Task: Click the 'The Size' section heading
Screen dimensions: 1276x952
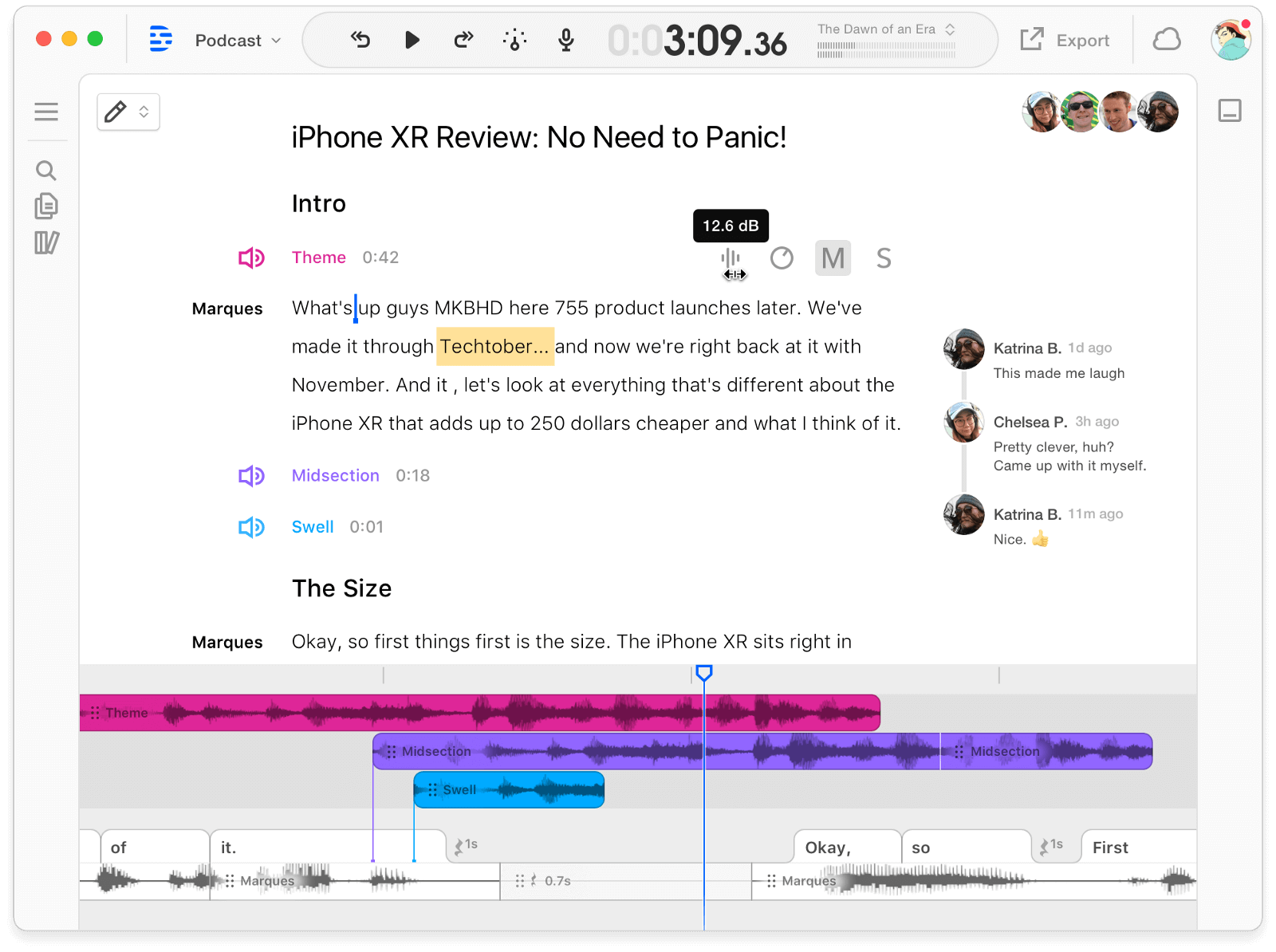Action: (341, 588)
